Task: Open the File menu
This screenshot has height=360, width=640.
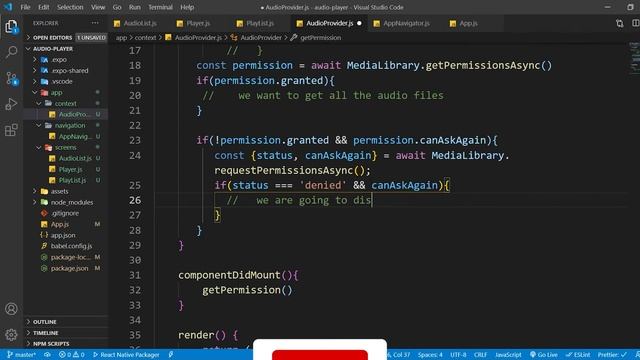Action: point(25,7)
